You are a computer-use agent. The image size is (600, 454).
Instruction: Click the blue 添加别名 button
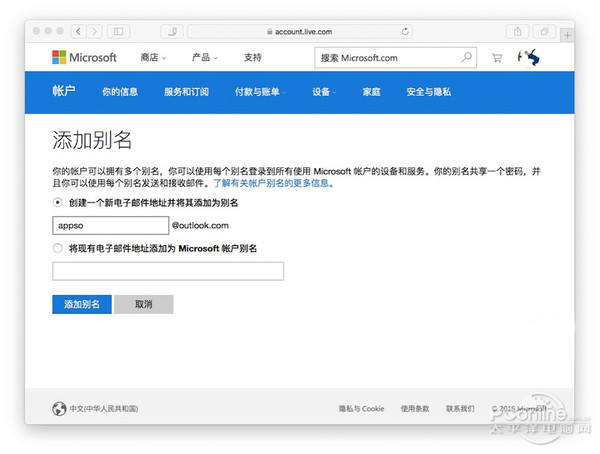click(x=82, y=304)
